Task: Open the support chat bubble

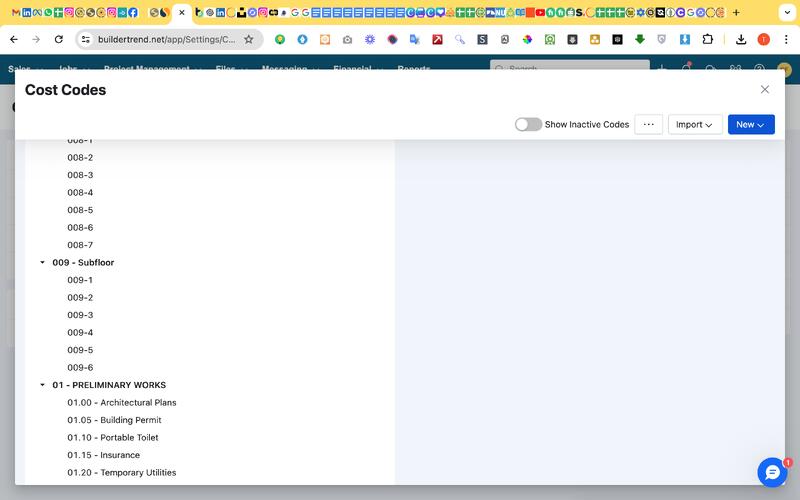Action: coord(772,472)
